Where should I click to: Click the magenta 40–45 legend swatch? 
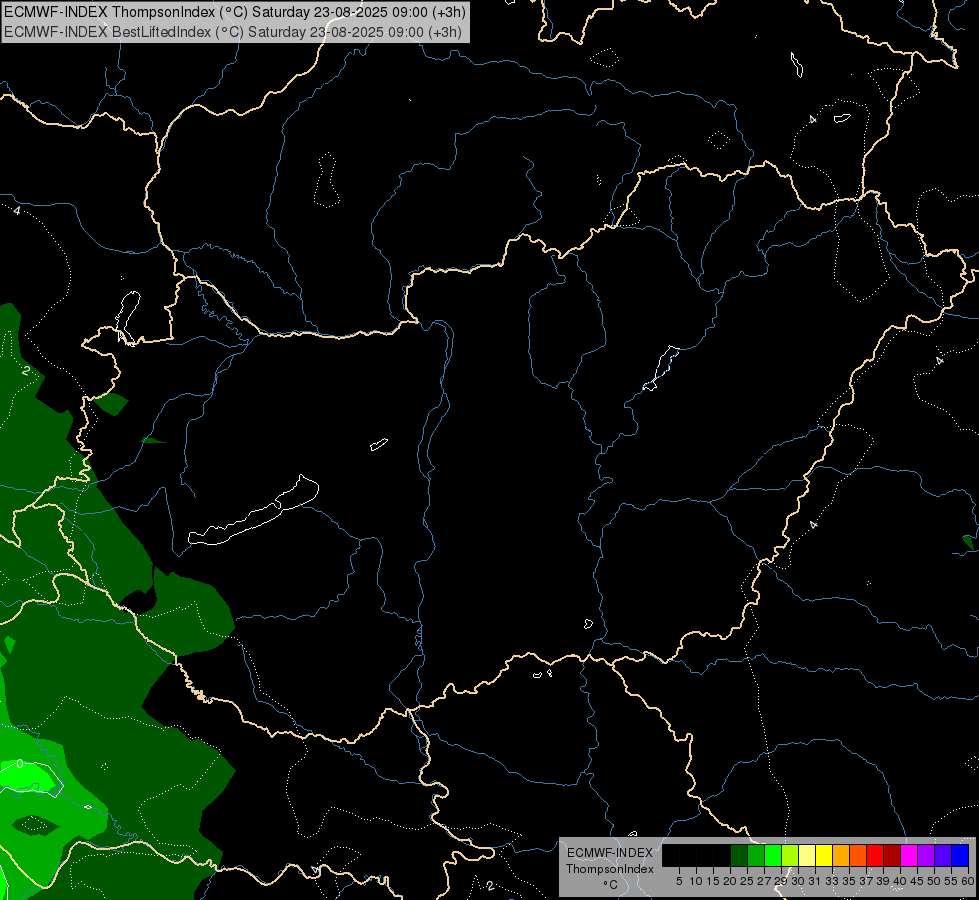(909, 855)
